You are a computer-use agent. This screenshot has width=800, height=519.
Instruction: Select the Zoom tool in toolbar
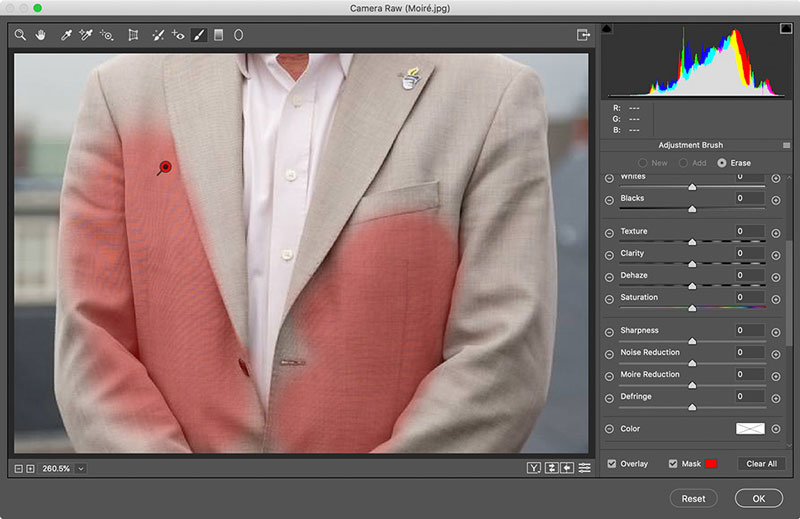point(20,35)
